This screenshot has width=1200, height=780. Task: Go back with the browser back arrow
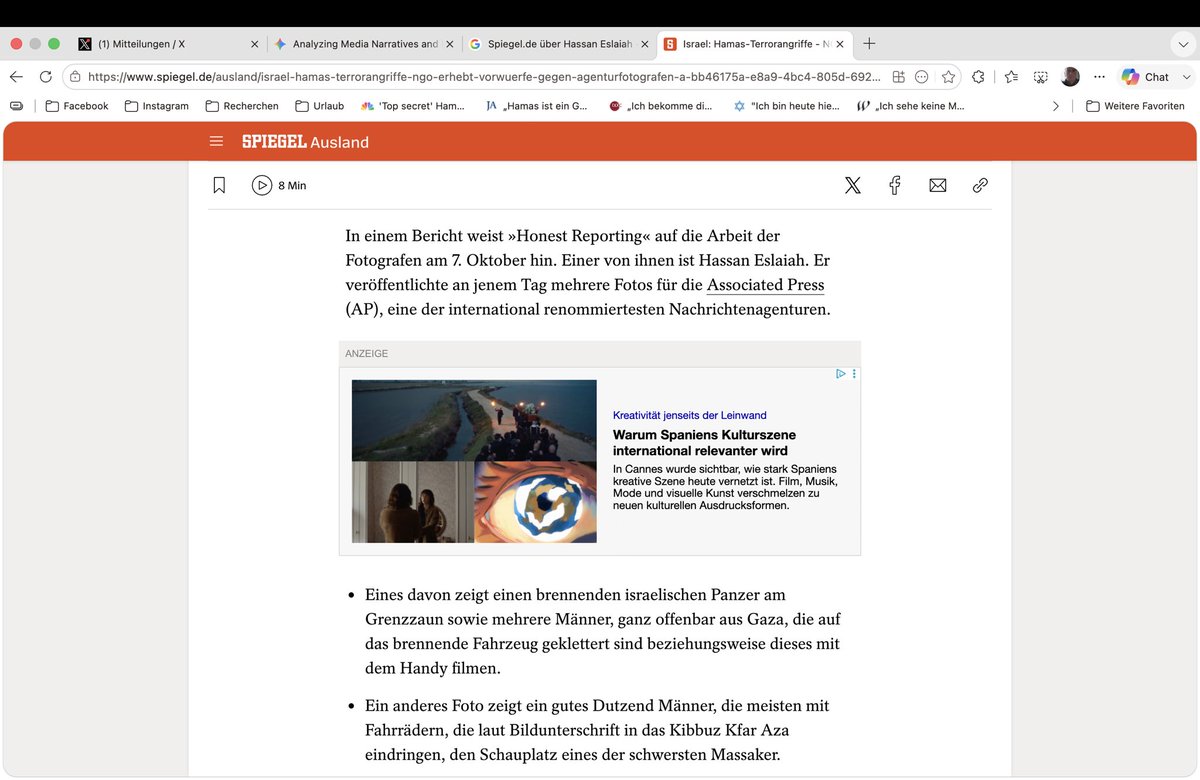tap(16, 77)
